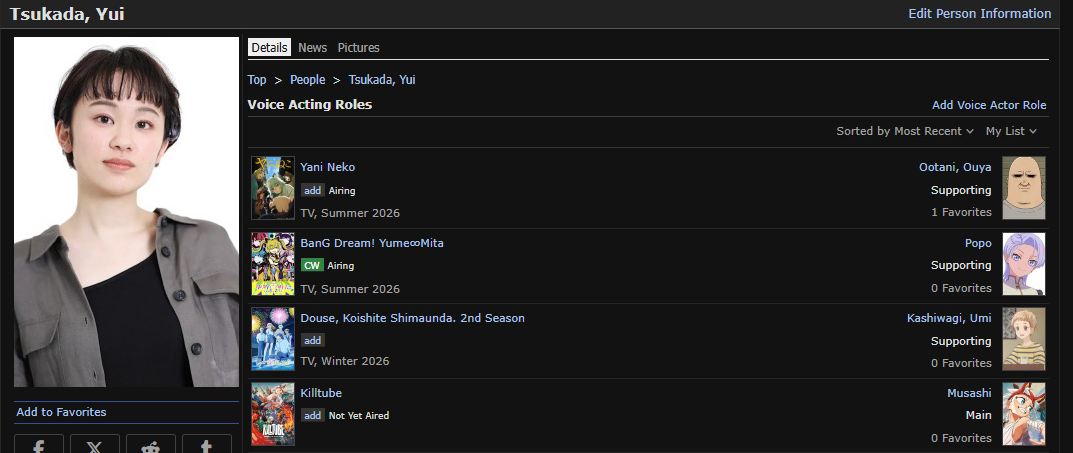Switch to the Pictures tab

(359, 47)
